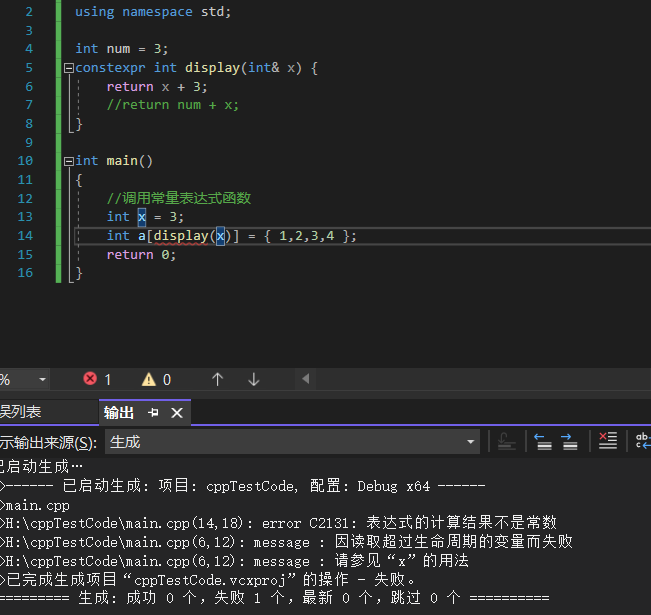Image resolution: width=651 pixels, height=615 pixels.
Task: Click the red error count indicator
Action: click(x=97, y=380)
